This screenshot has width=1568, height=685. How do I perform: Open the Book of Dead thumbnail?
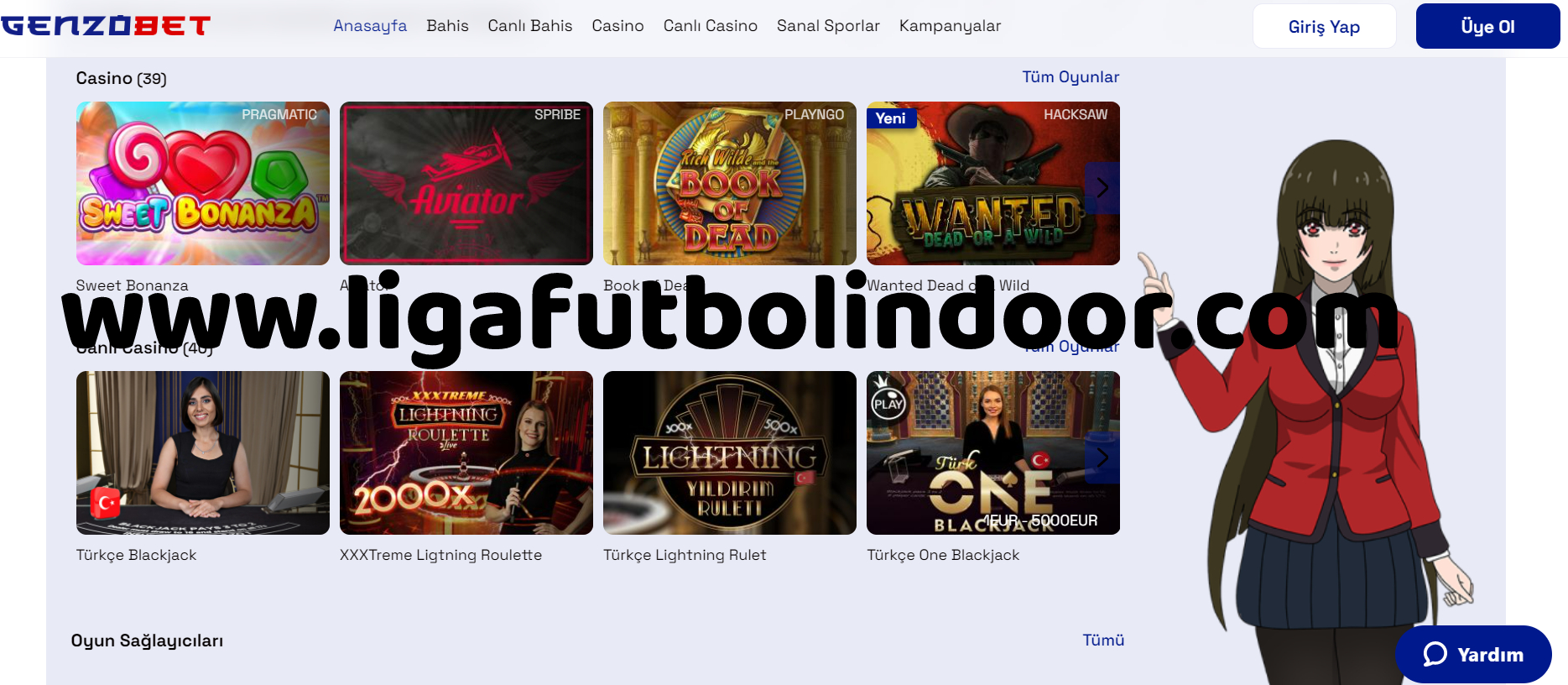coord(730,184)
